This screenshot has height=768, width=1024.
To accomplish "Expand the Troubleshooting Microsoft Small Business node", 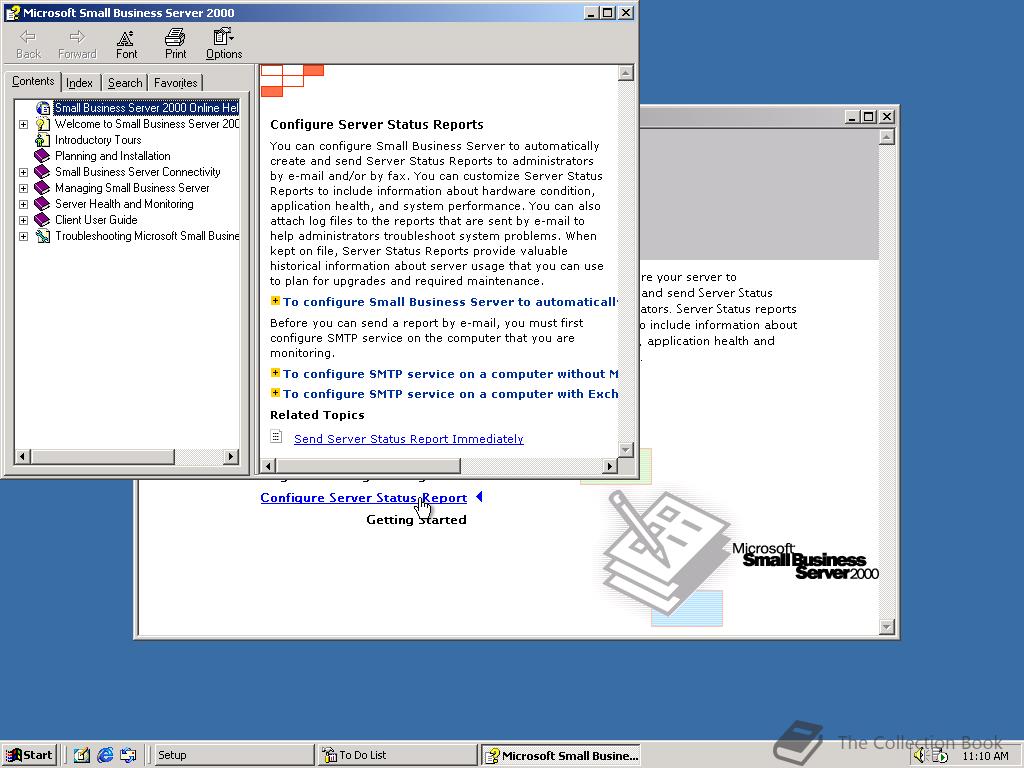I will pos(24,236).
